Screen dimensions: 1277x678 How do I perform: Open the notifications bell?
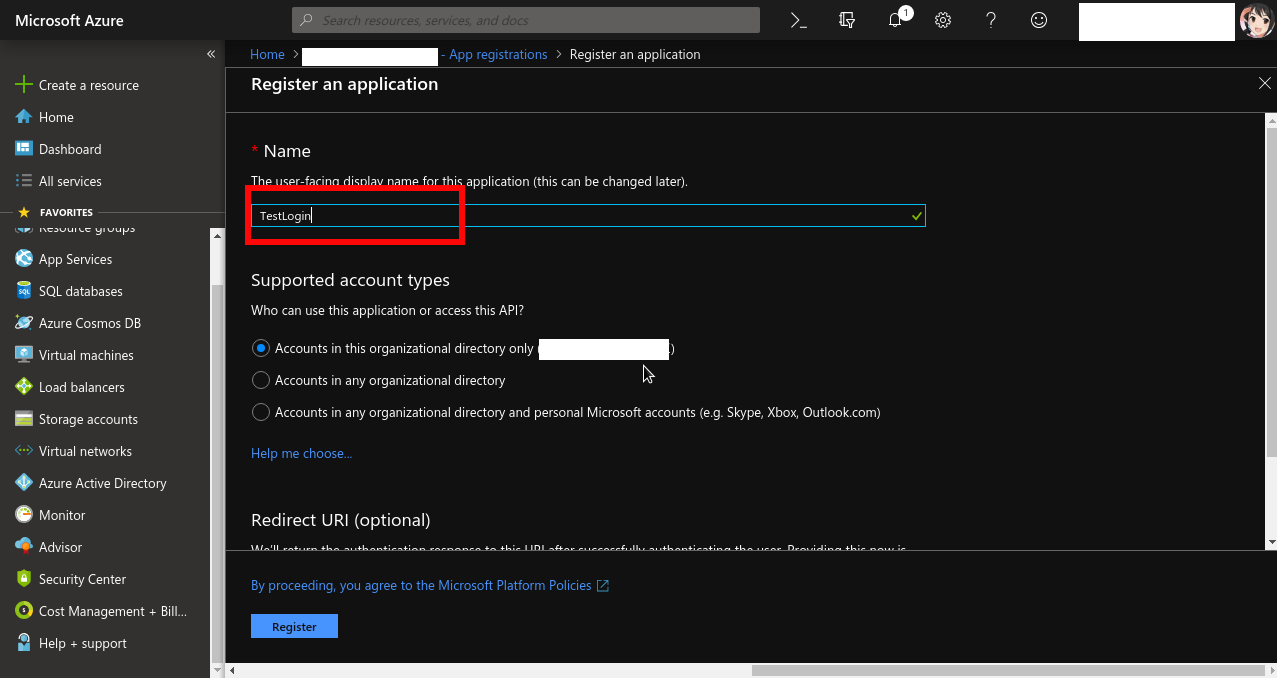click(x=895, y=19)
